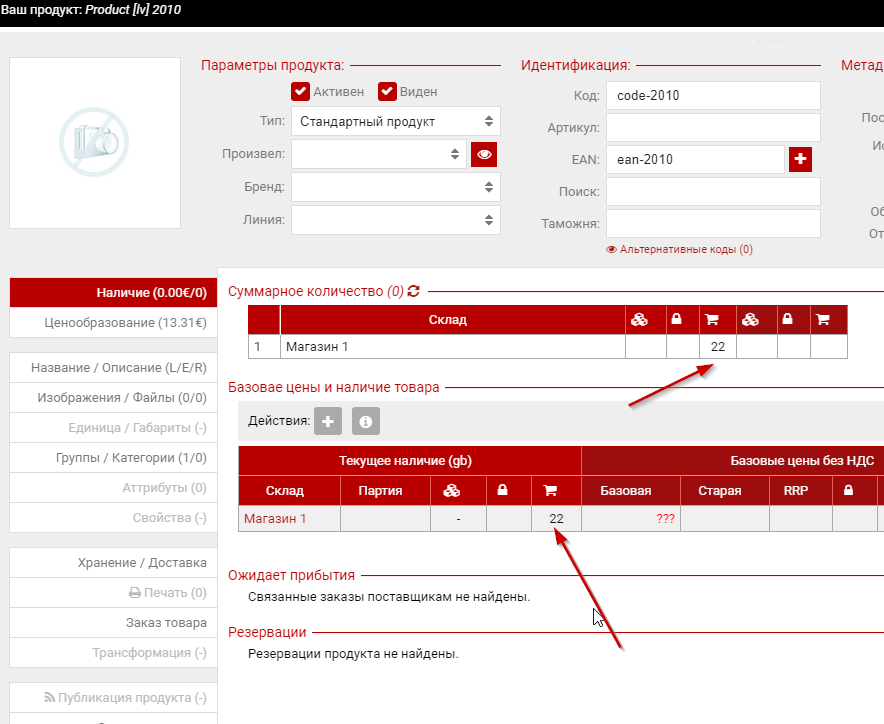Screen dimensions: 884x724
Task: Click the info icon in Действия
Action: (366, 421)
